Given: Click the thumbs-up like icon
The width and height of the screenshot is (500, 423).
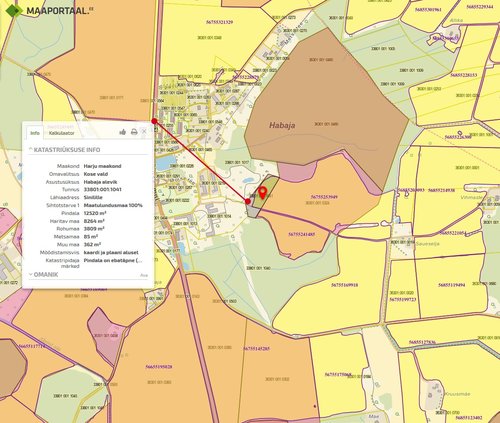Looking at the screenshot, I should click(x=123, y=132).
